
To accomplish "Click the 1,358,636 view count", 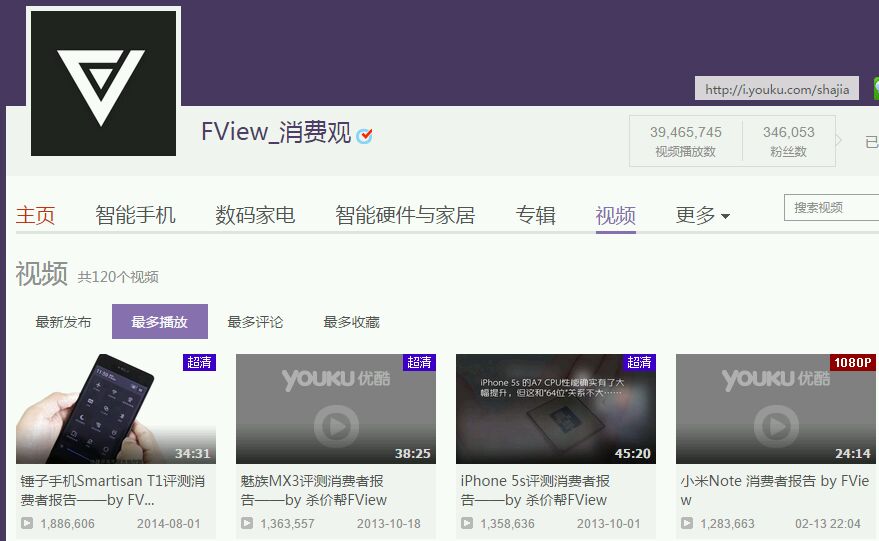I will (x=507, y=524).
